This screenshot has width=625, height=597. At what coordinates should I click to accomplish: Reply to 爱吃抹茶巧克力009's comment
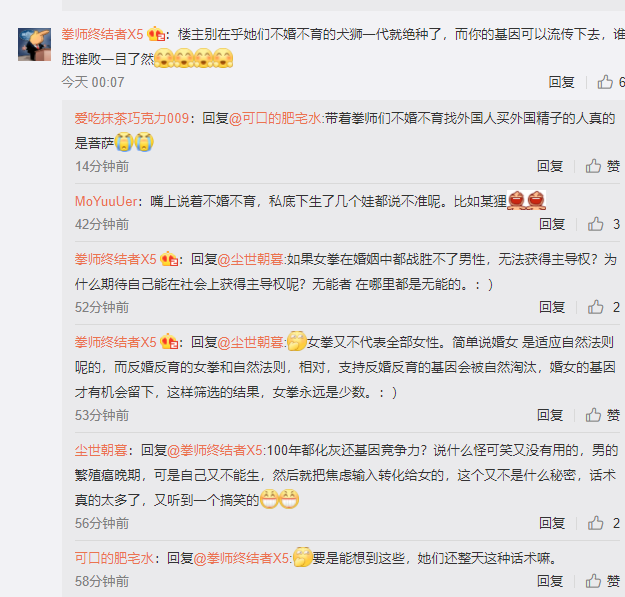tap(550, 166)
